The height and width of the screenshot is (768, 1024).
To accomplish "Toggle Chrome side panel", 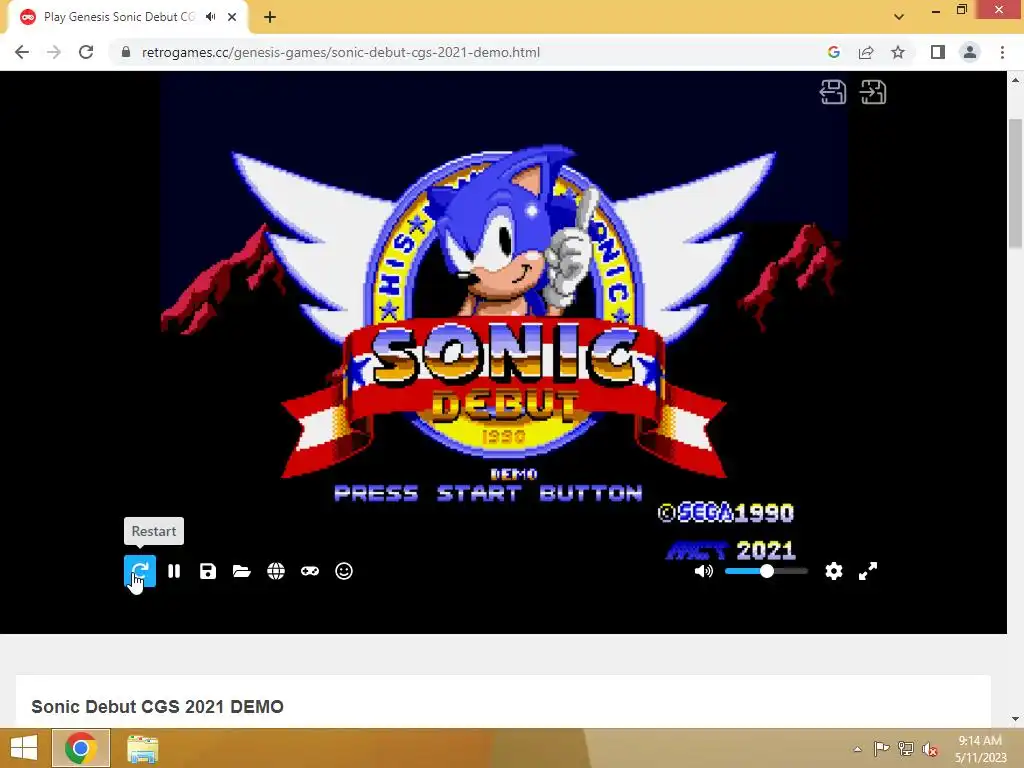I will click(x=938, y=52).
